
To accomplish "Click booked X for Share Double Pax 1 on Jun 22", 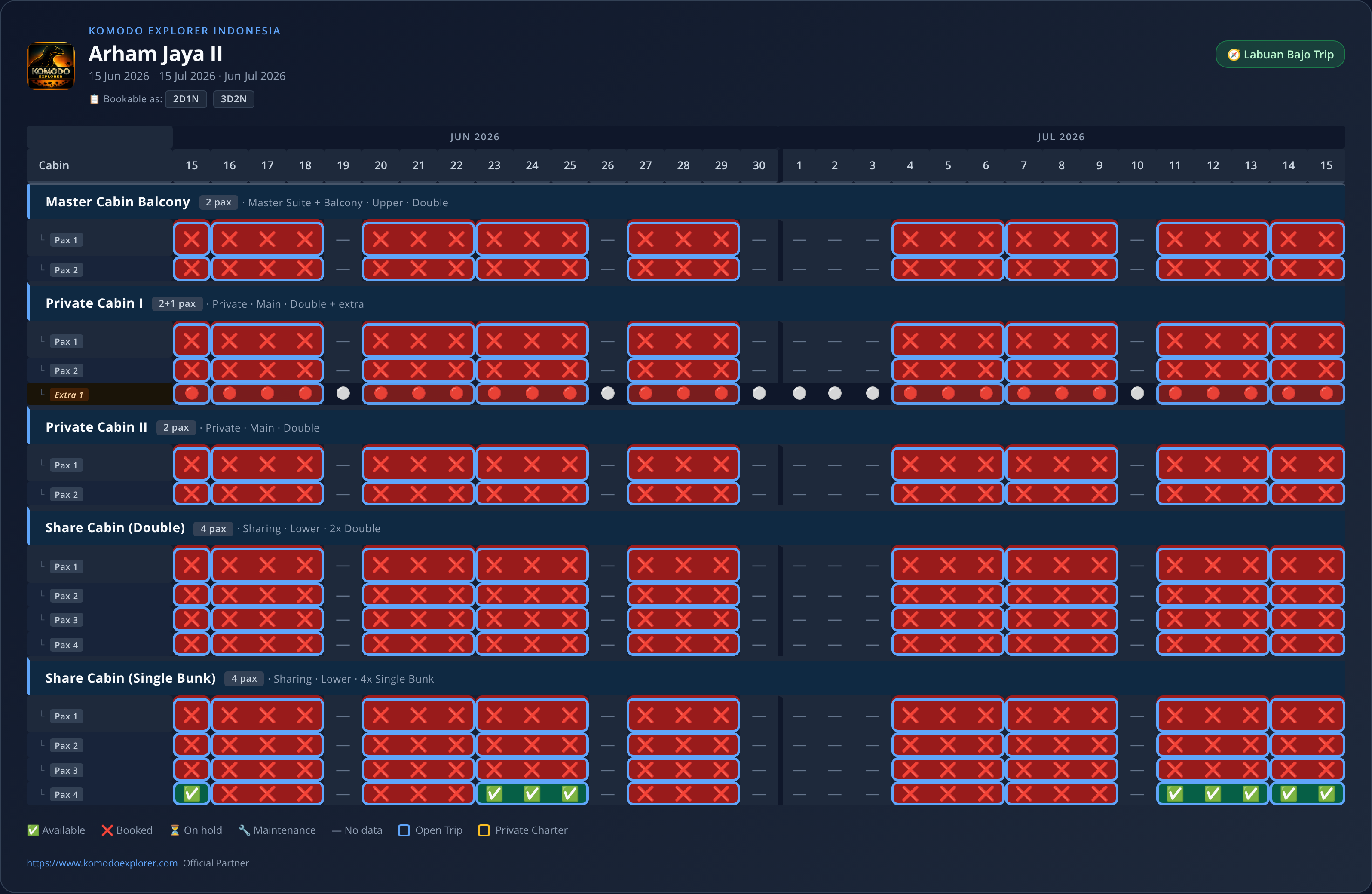I will click(456, 566).
